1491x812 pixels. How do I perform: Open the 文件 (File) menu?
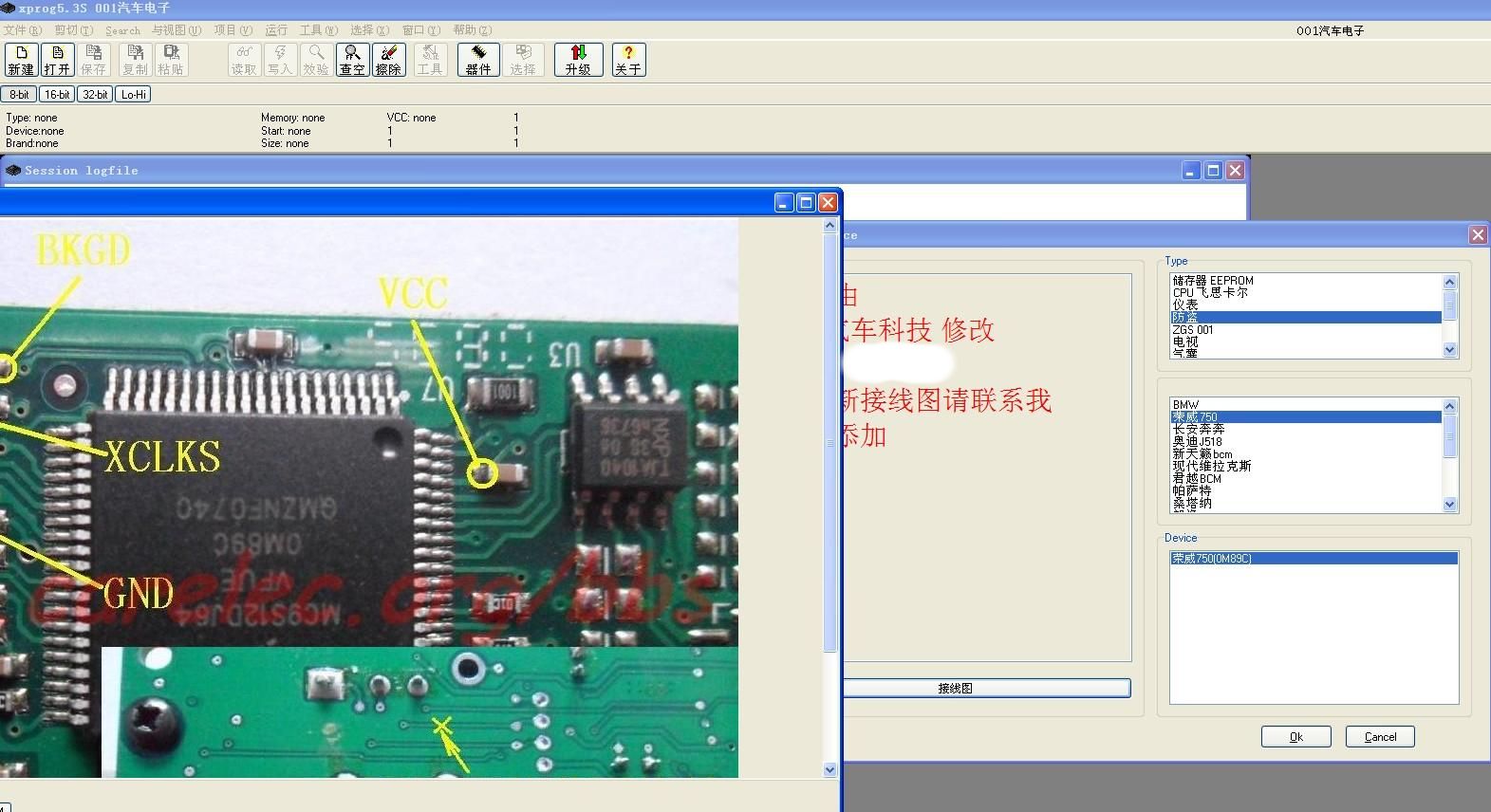click(23, 30)
